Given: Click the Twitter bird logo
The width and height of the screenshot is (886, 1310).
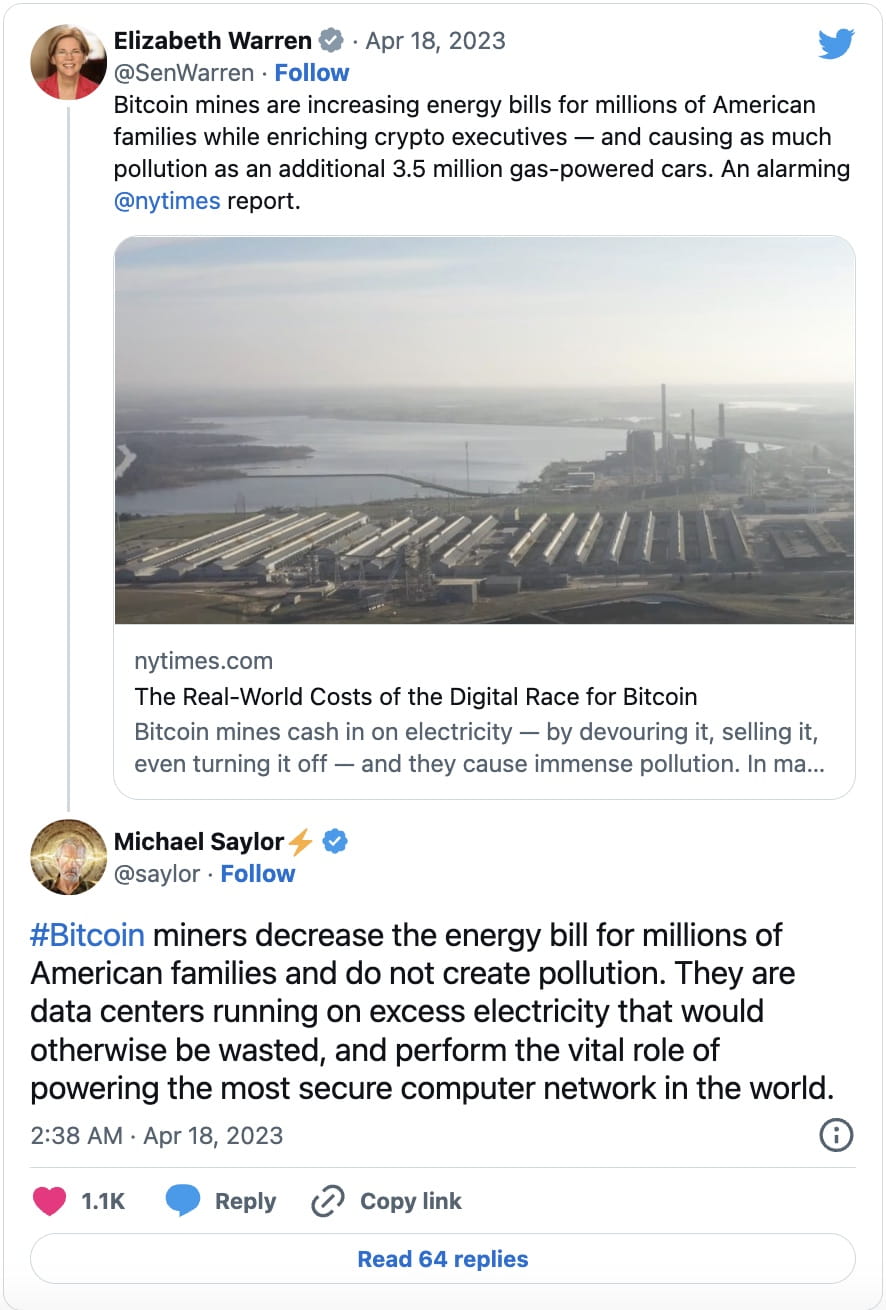Looking at the screenshot, I should pos(835,44).
